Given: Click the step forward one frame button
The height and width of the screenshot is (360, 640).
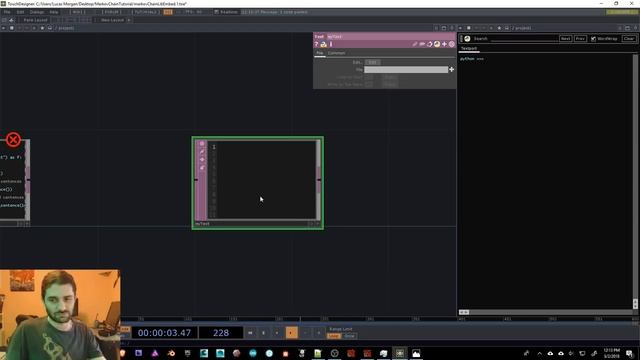Looking at the screenshot, I should click(x=318, y=333).
